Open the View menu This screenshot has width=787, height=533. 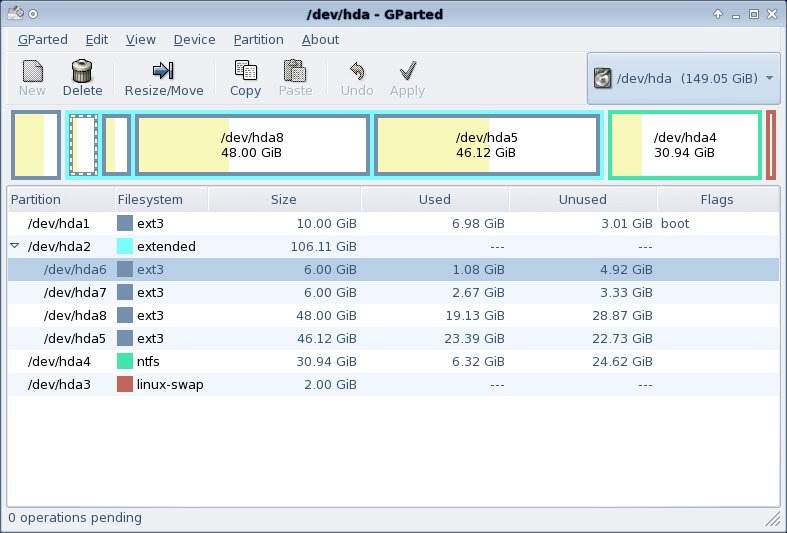click(141, 40)
